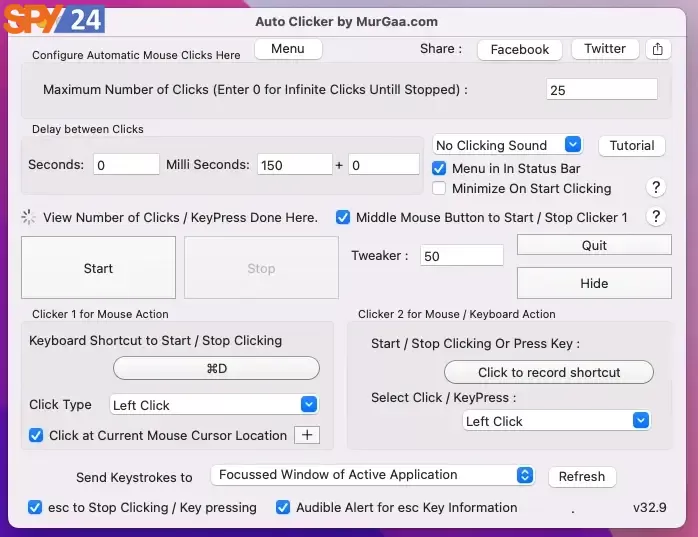This screenshot has height=537, width=698.
Task: Click the plus crosshair location picker
Action: (307, 435)
